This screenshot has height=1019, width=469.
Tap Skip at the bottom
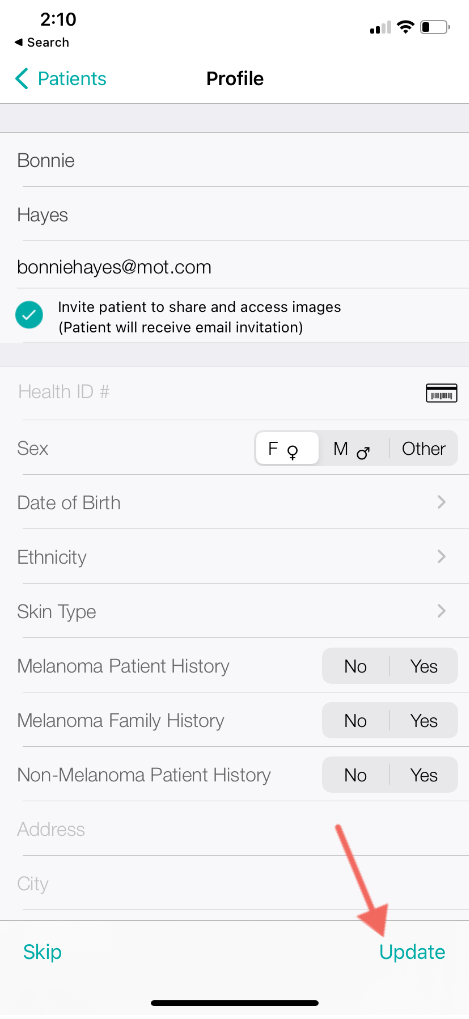pos(42,952)
